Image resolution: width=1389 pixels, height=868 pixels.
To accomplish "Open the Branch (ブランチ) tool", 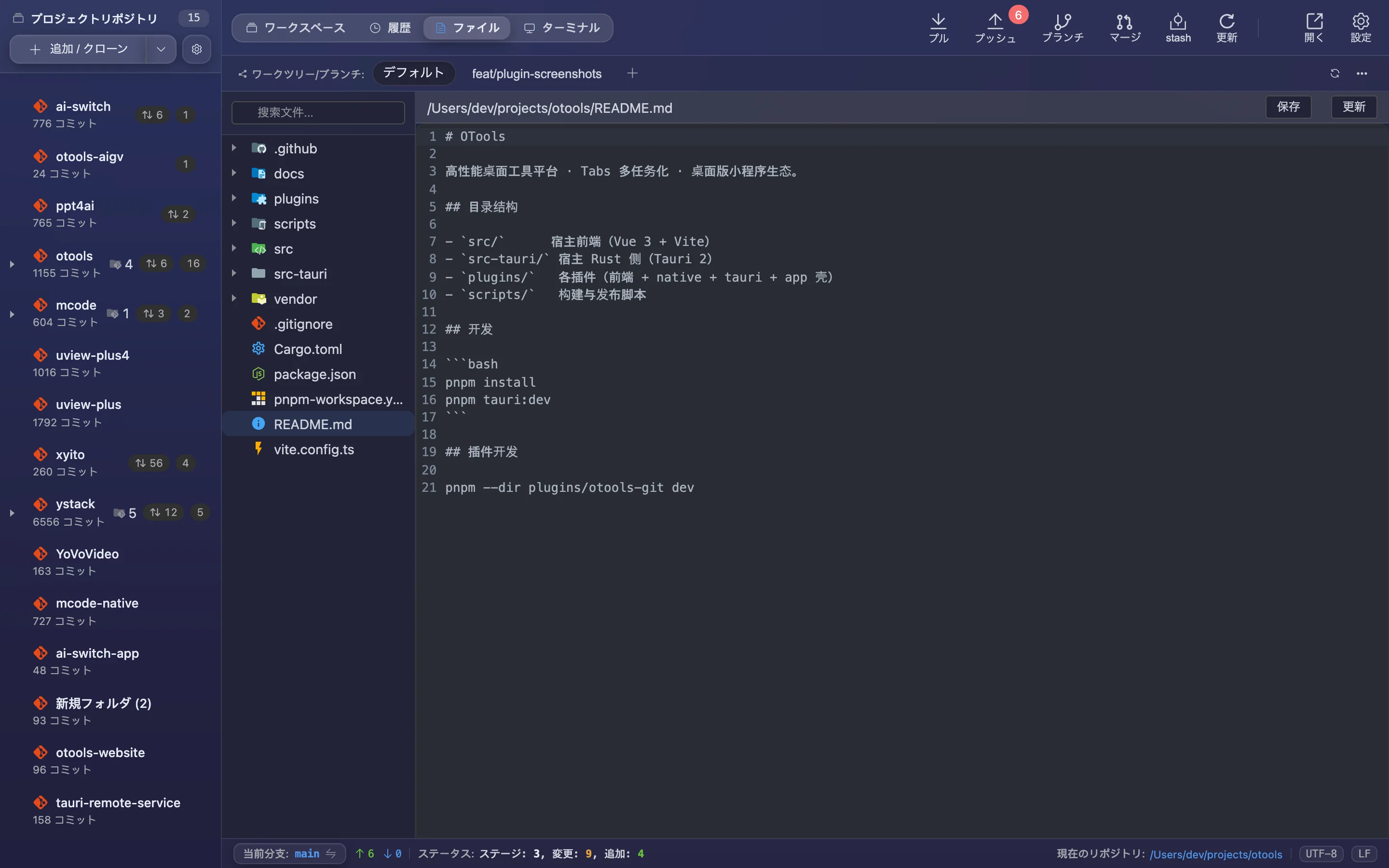I will pos(1062,27).
